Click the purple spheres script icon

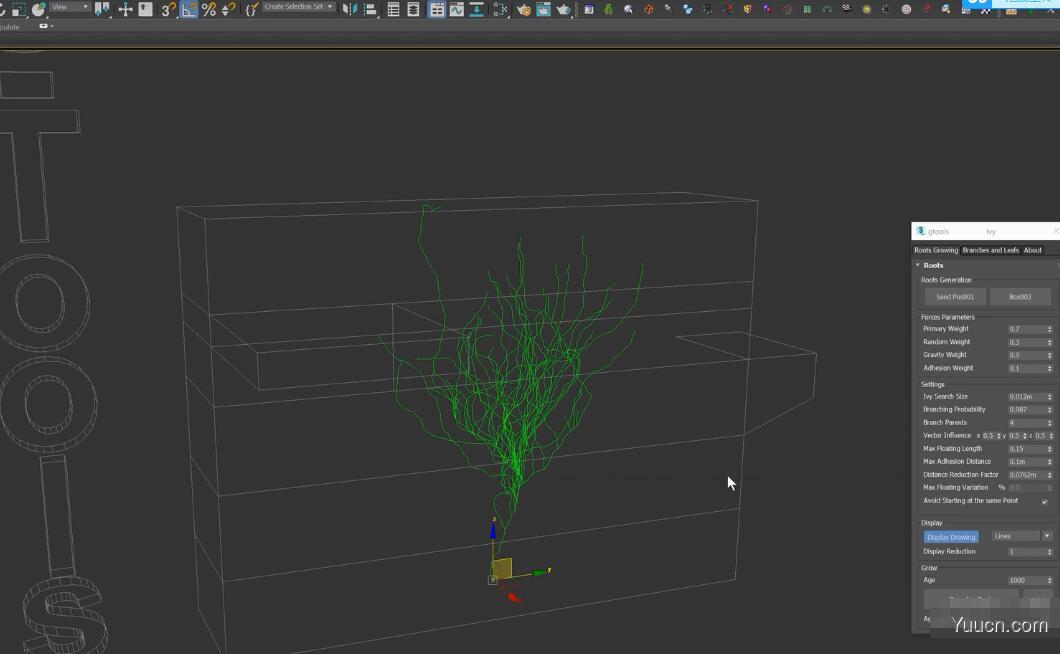tap(767, 9)
